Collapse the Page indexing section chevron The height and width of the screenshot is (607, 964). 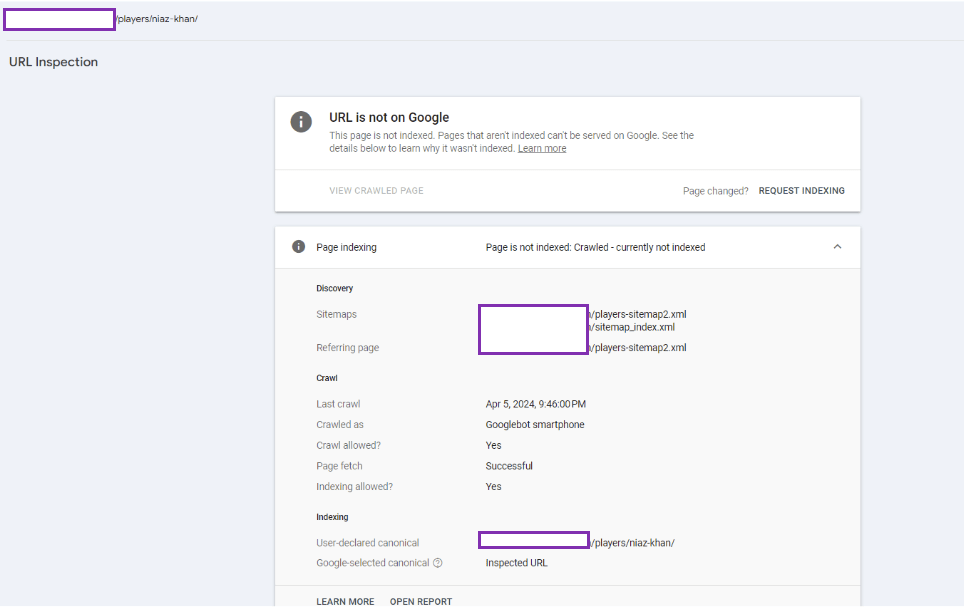point(837,247)
